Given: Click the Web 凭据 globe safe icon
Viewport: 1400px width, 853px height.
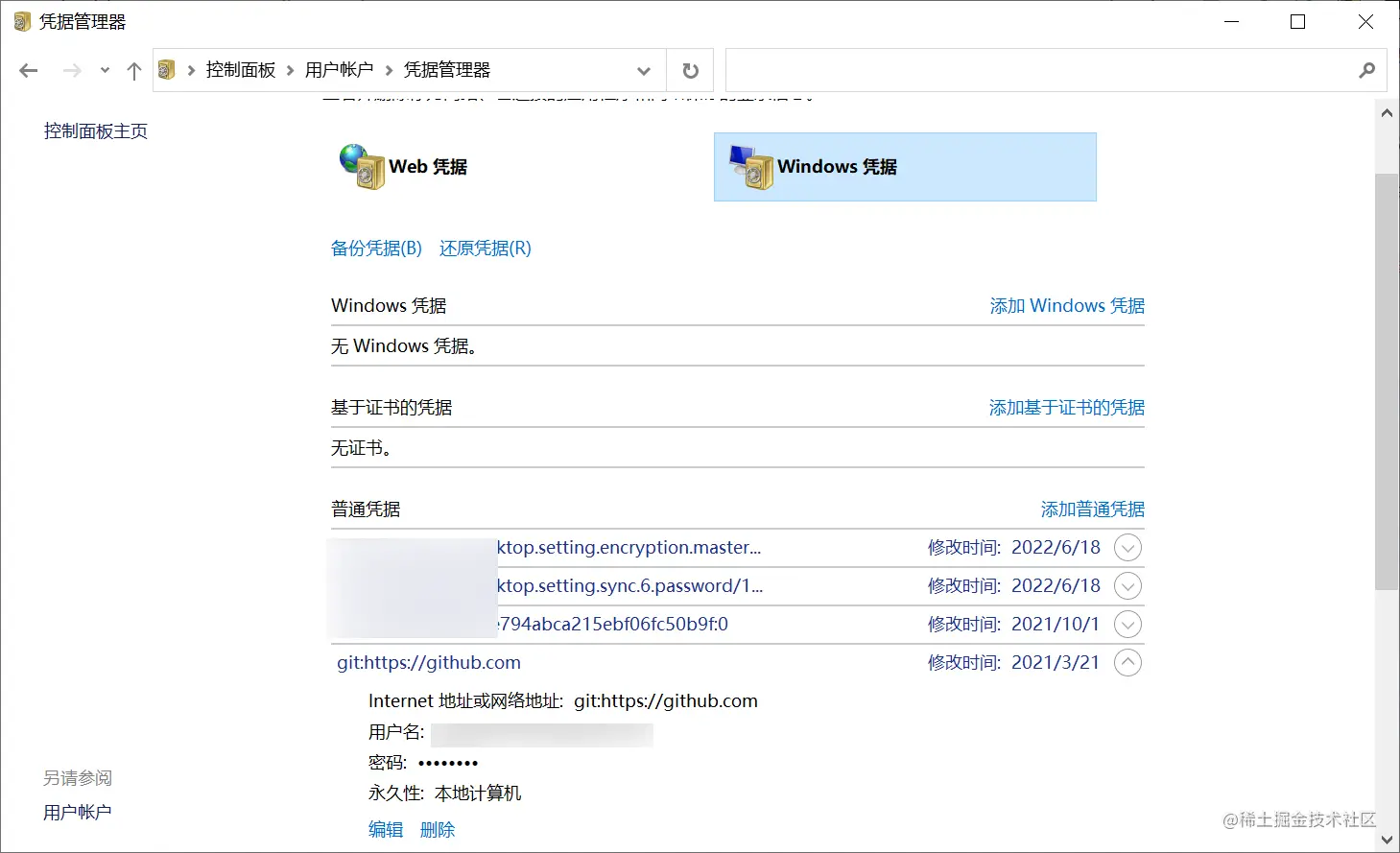Looking at the screenshot, I should click(x=362, y=167).
